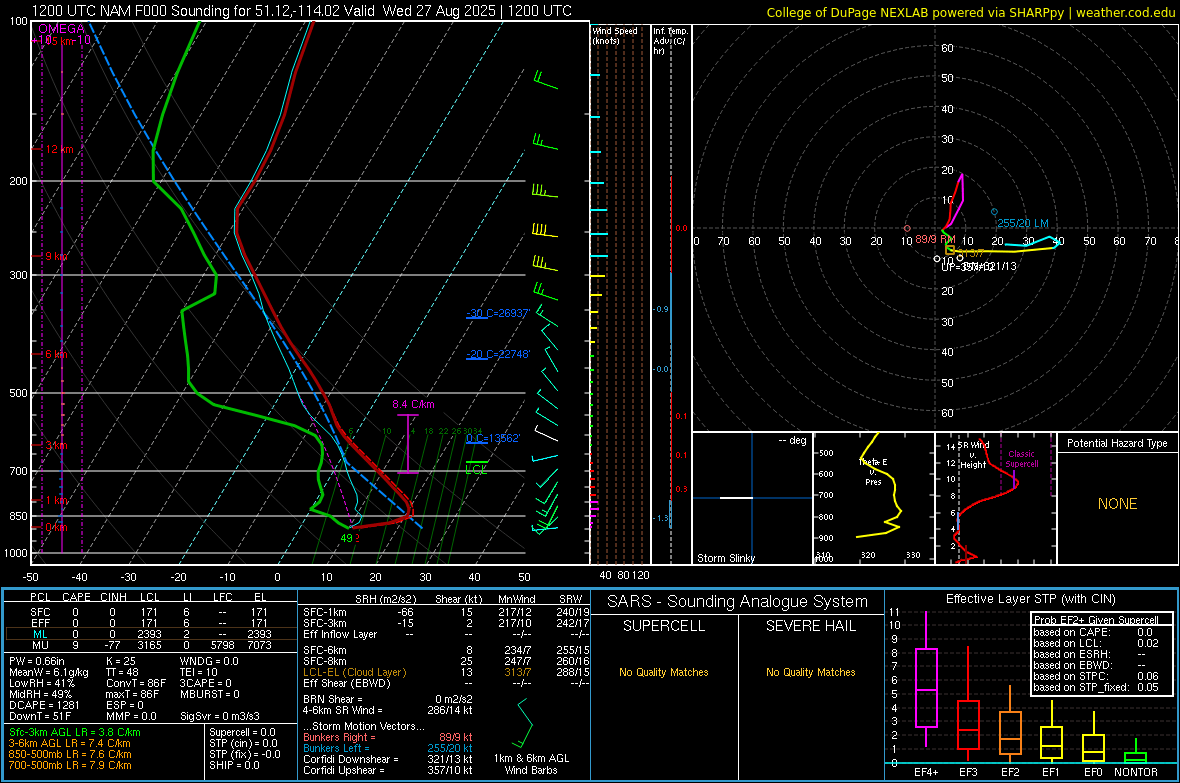Image resolution: width=1180 pixels, height=783 pixels.
Task: Click the CINH column header
Action: tap(113, 597)
